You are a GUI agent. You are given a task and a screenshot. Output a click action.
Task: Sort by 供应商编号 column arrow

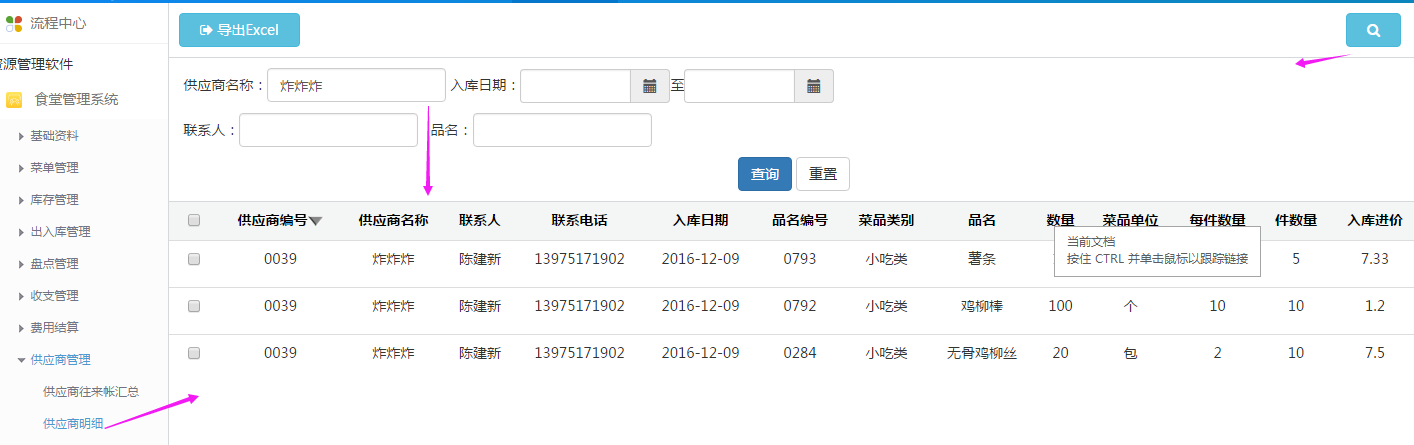click(315, 221)
